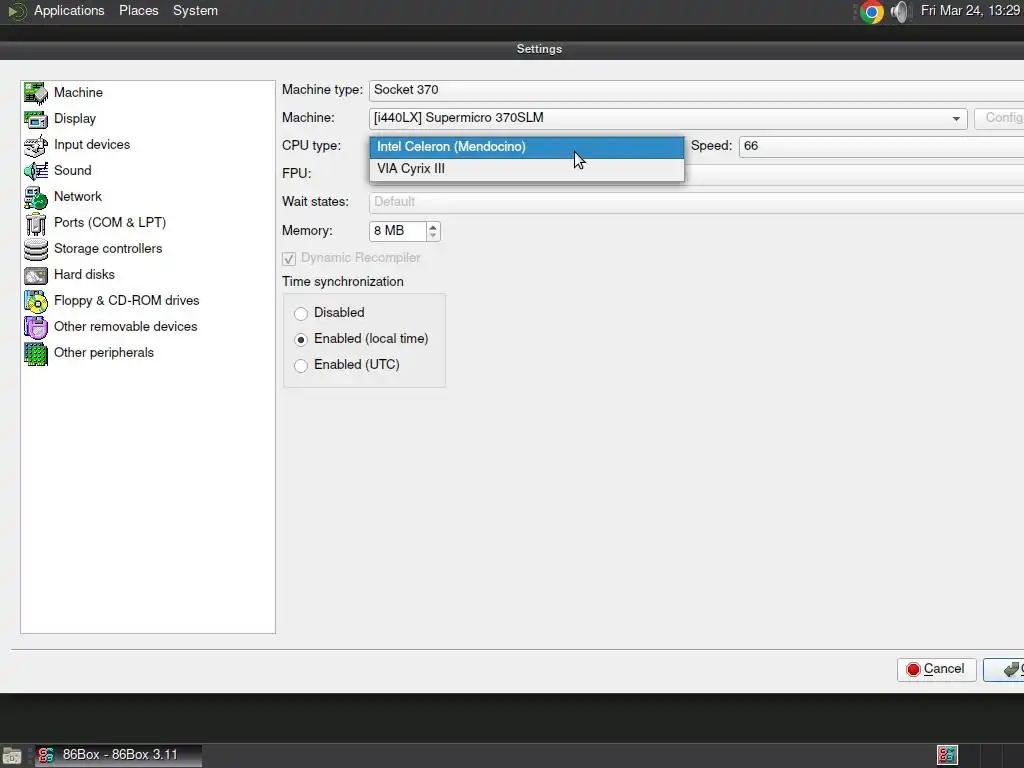The image size is (1024, 768).
Task: Click the Cancel button
Action: (936, 669)
